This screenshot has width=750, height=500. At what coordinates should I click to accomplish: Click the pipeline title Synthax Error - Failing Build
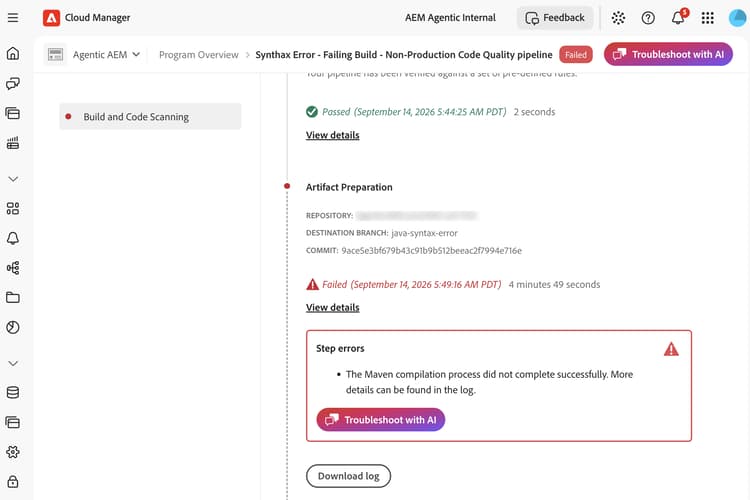coord(404,55)
